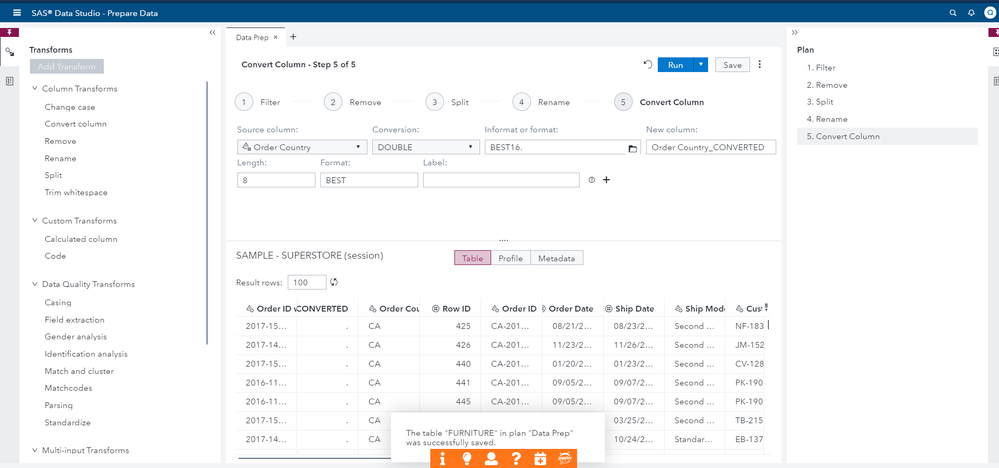Screen dimensions: 999x468
Task: Open the hamburger application menu
Action: click(x=16, y=13)
